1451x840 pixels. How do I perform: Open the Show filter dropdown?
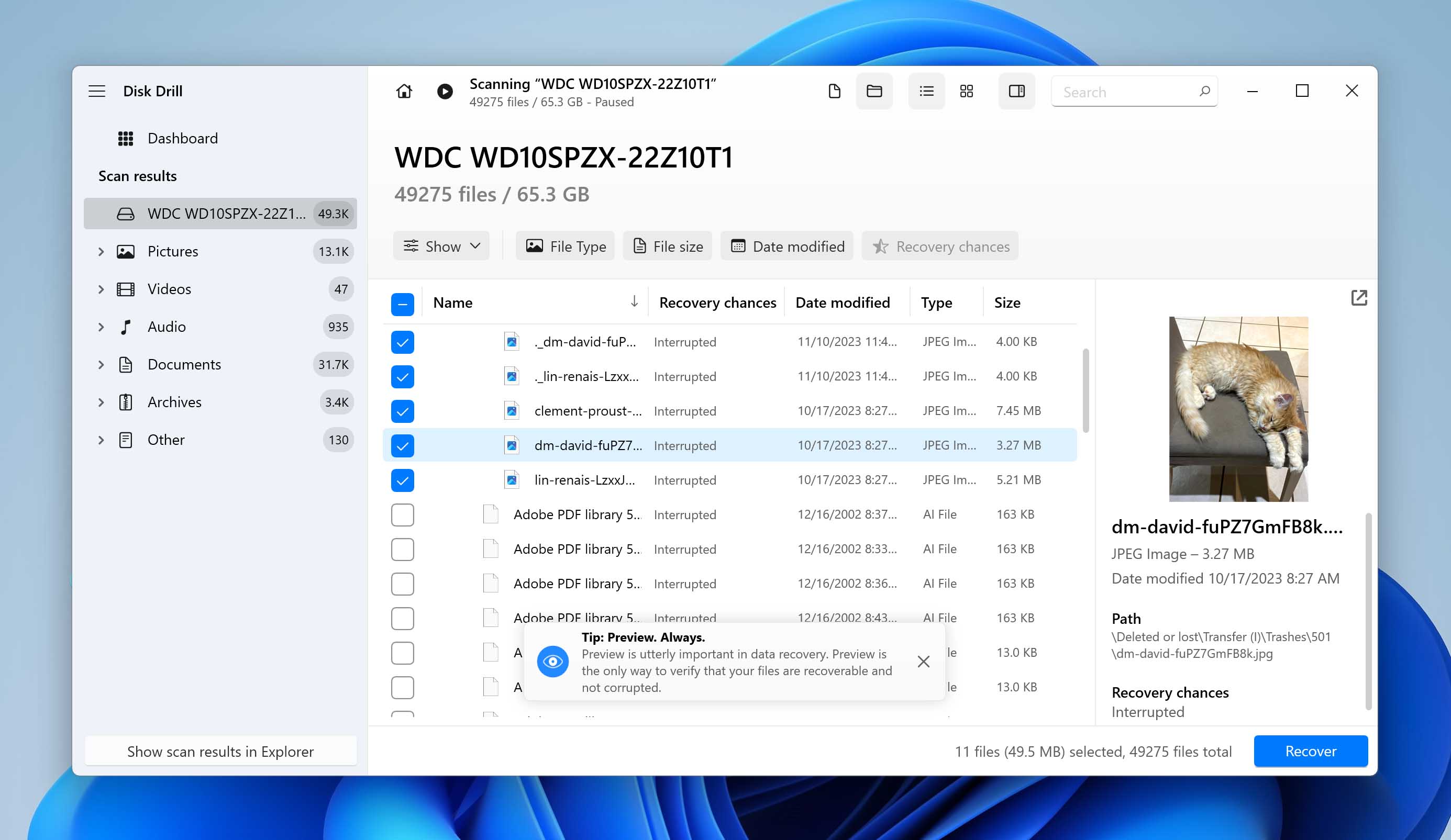tap(441, 245)
